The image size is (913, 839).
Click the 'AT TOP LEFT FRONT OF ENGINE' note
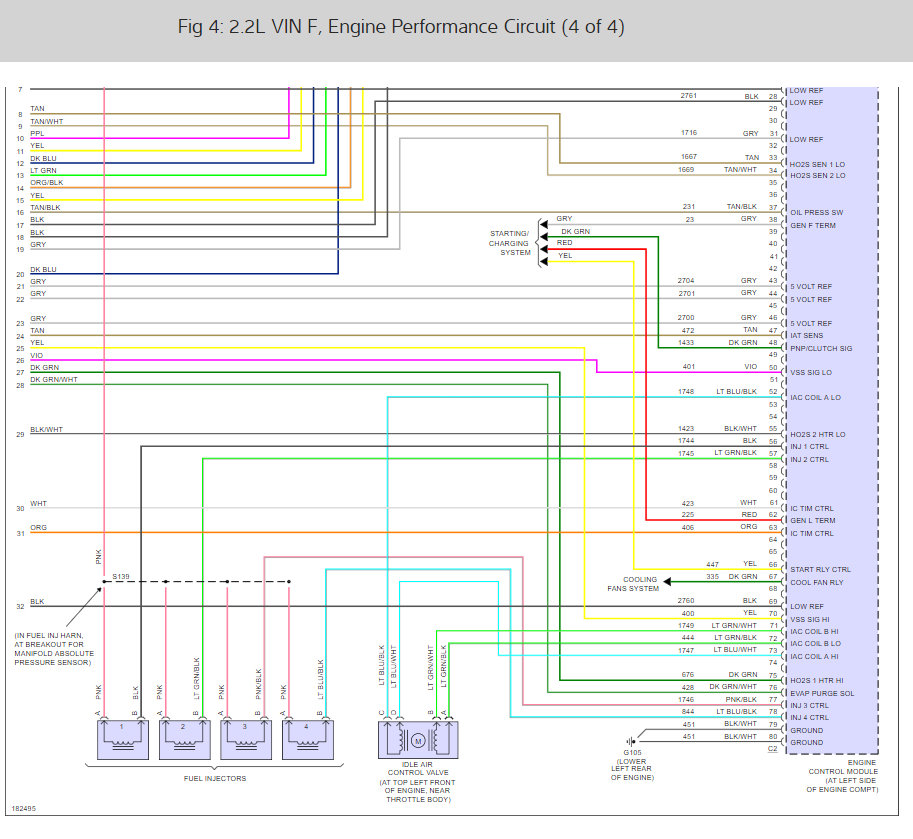click(417, 791)
